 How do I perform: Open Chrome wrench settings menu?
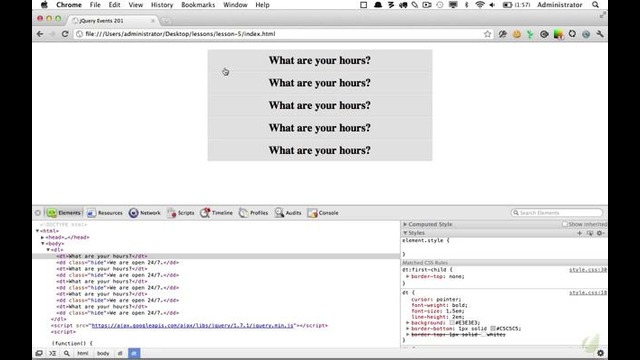pos(600,34)
